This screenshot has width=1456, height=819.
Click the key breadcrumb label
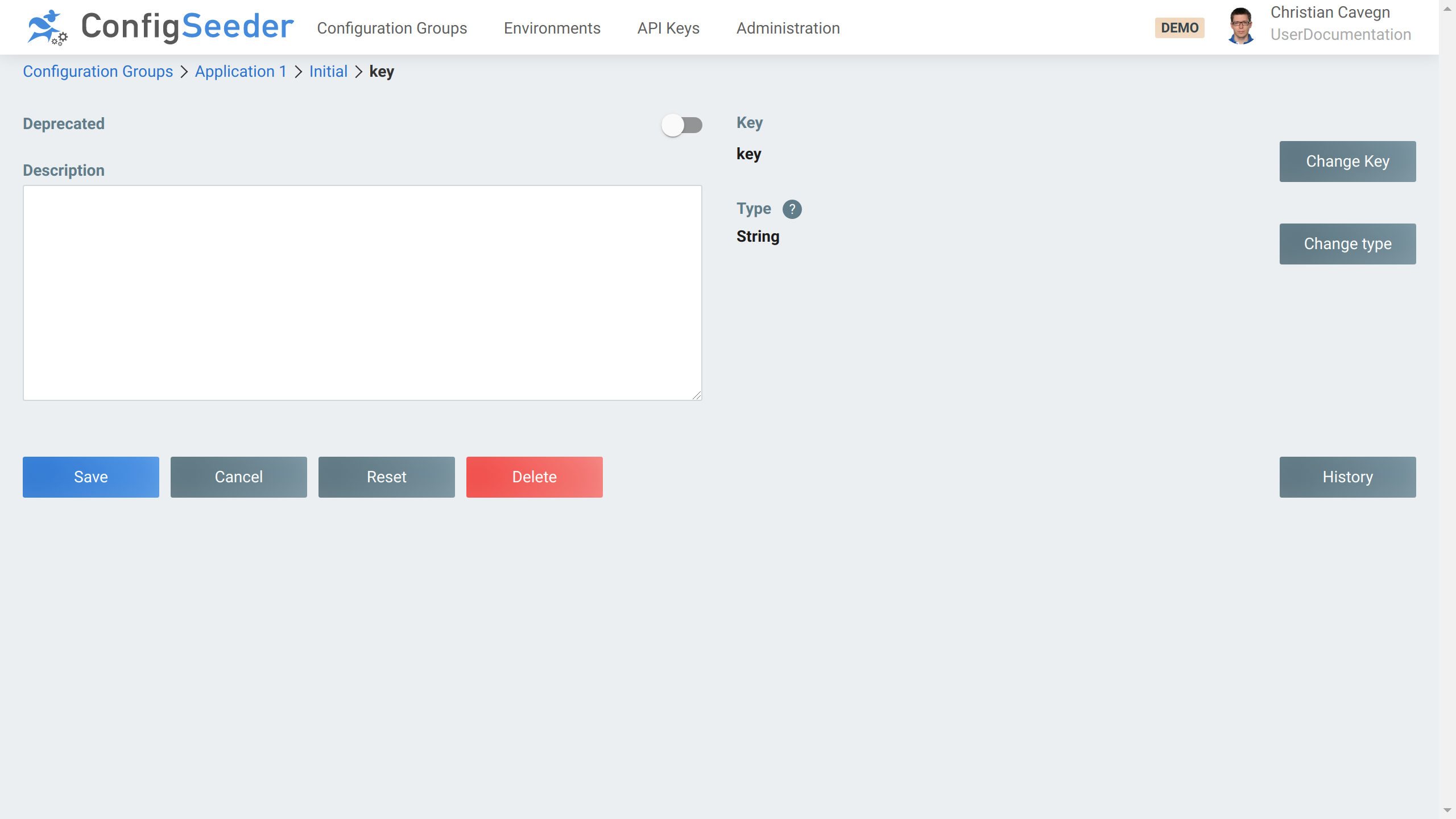pos(381,72)
